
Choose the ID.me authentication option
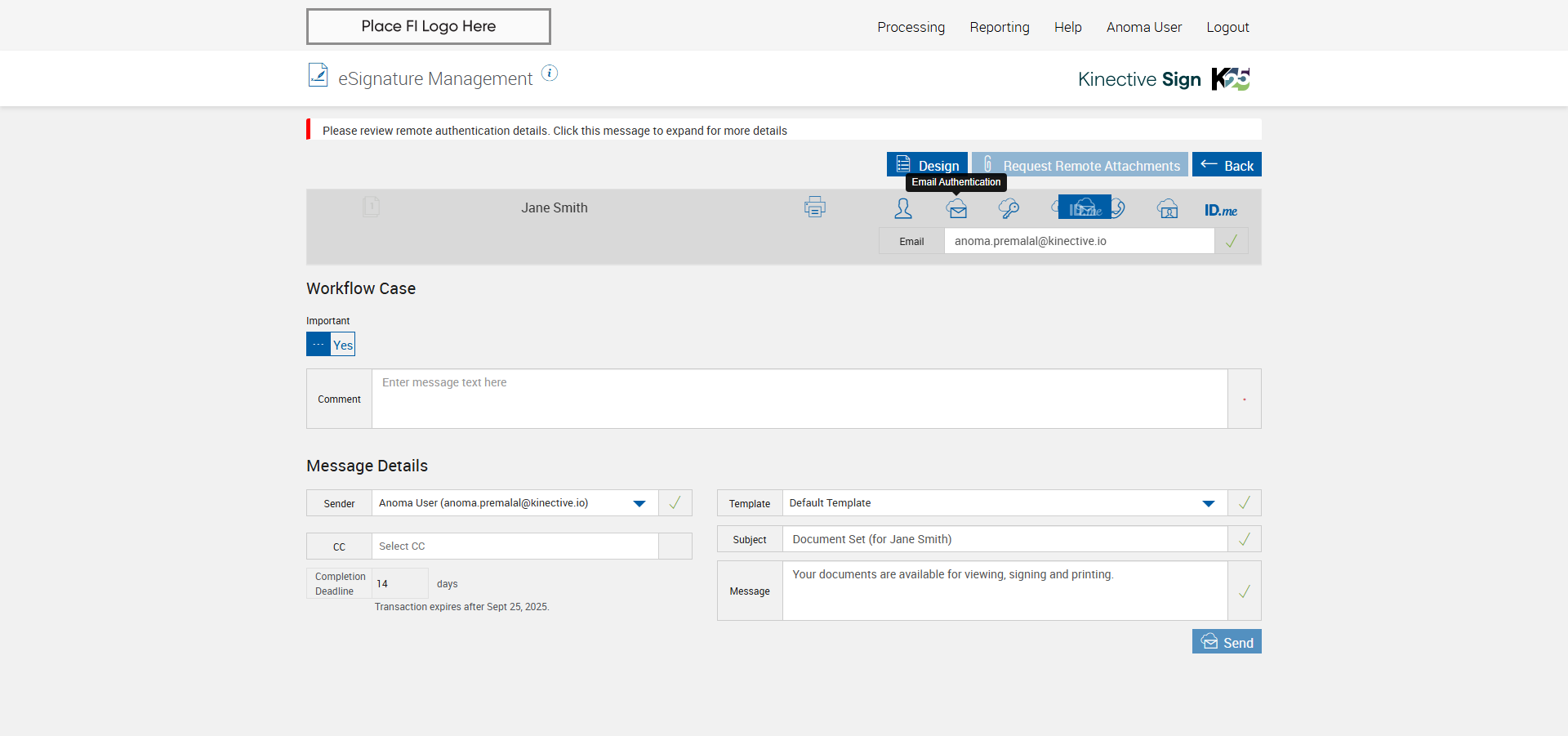[x=1220, y=210]
